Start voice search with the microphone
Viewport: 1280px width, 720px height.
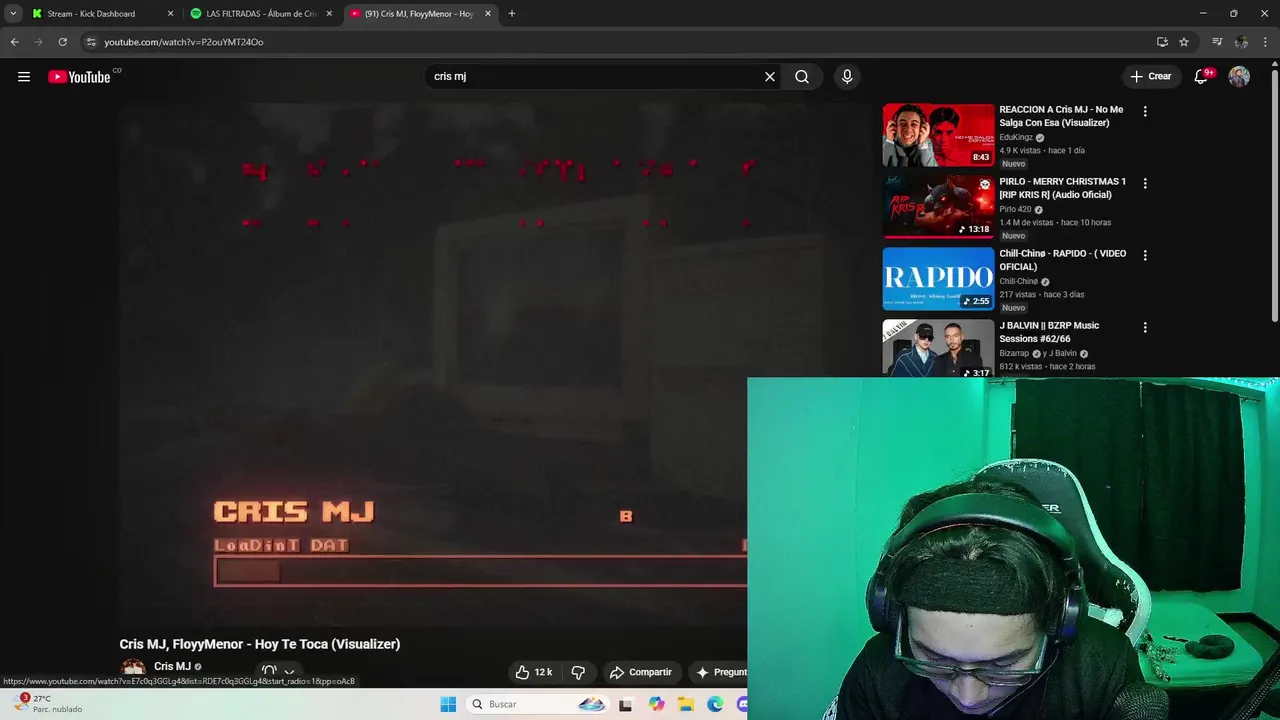[847, 76]
